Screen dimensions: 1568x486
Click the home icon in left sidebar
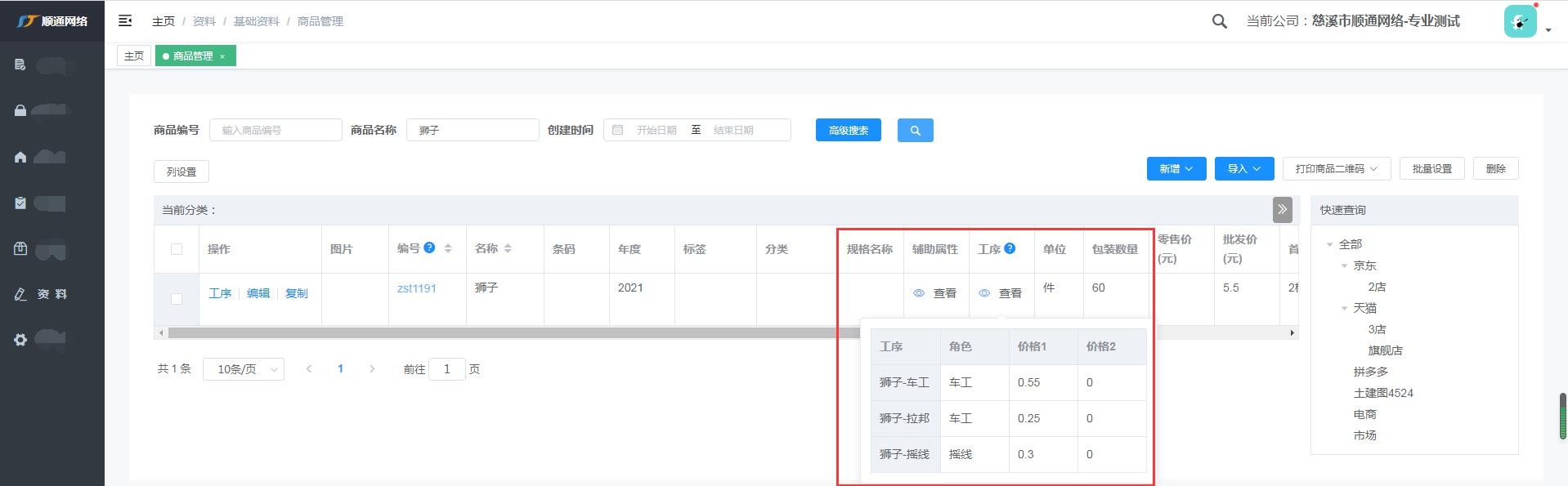[20, 157]
